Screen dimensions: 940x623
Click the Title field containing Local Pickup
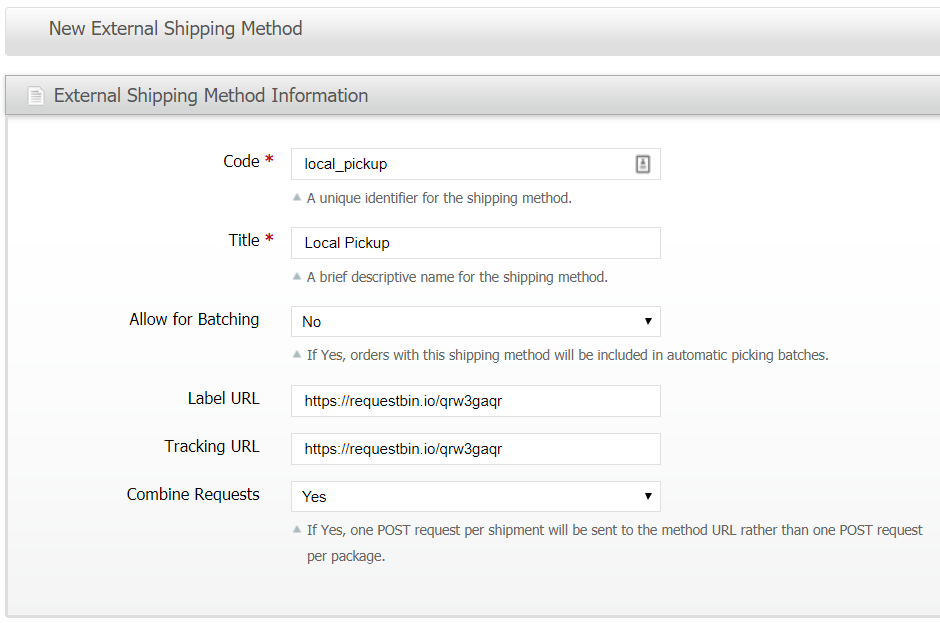point(476,243)
